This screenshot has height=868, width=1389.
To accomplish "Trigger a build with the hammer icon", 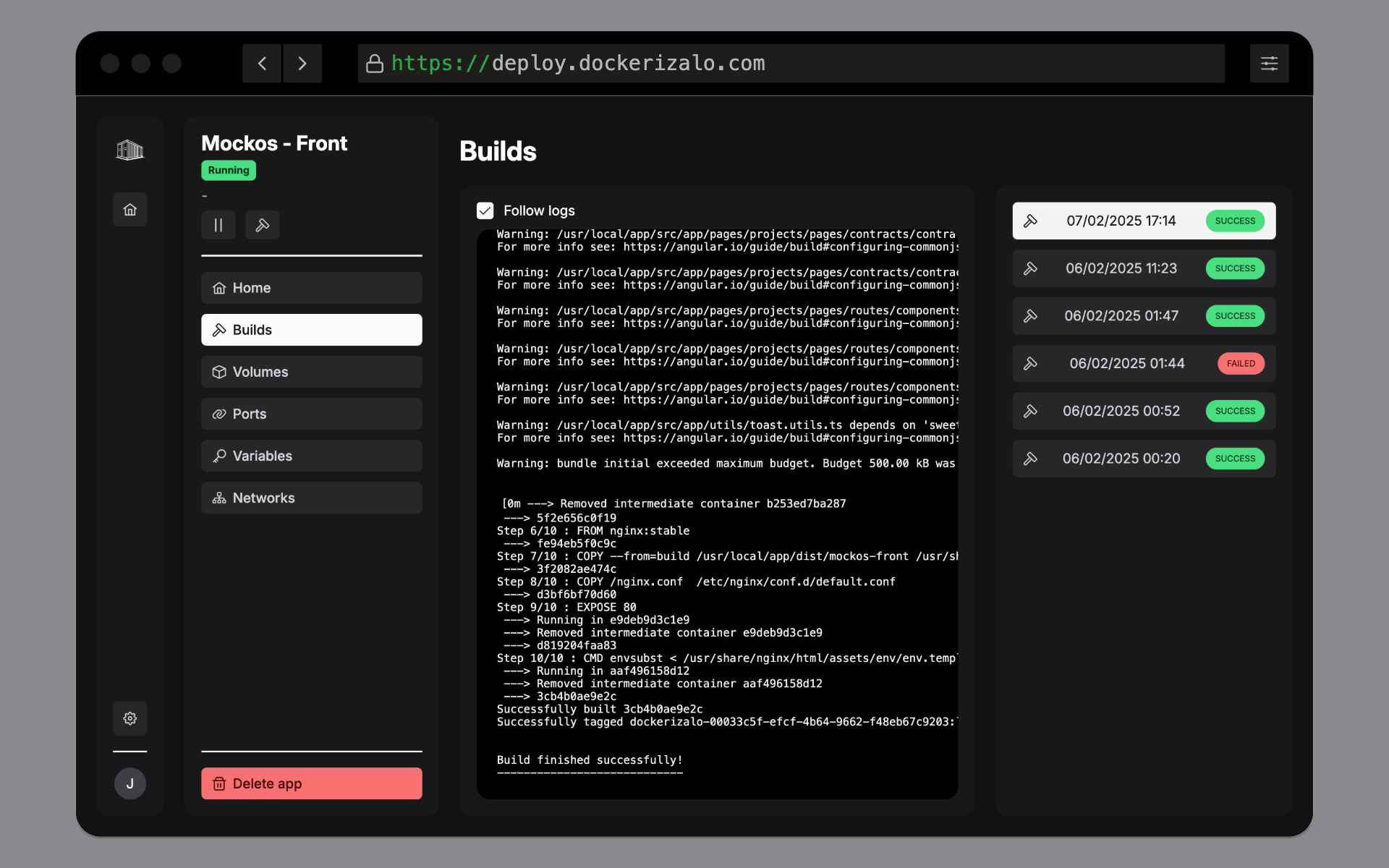I will pyautogui.click(x=263, y=225).
